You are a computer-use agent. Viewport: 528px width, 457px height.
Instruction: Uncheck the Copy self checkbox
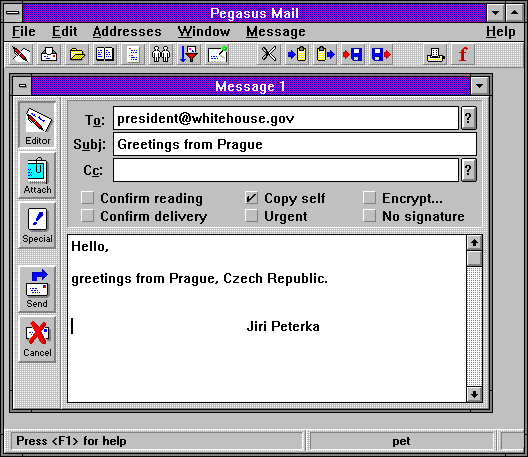(252, 198)
